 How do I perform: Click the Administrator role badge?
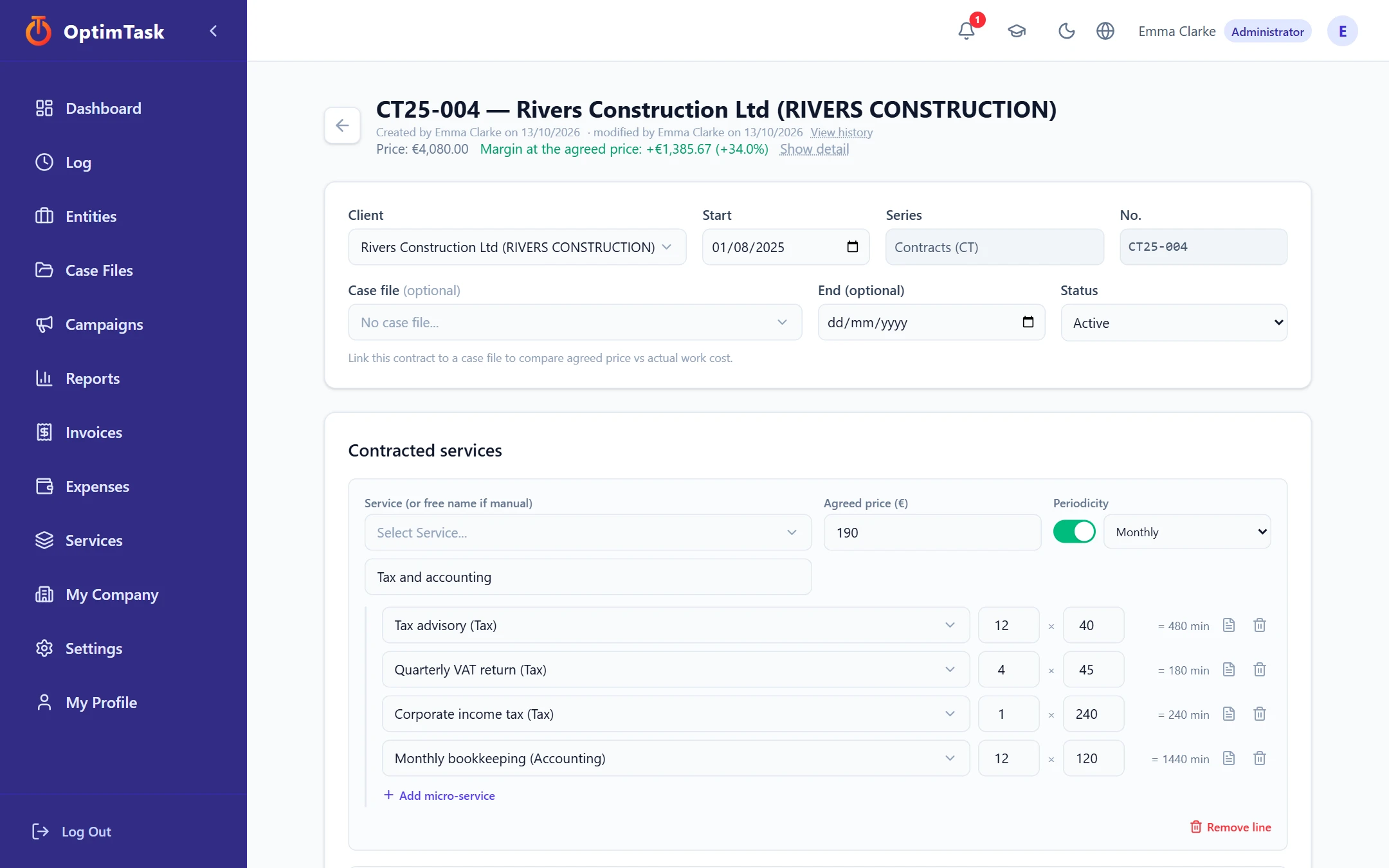click(x=1267, y=32)
